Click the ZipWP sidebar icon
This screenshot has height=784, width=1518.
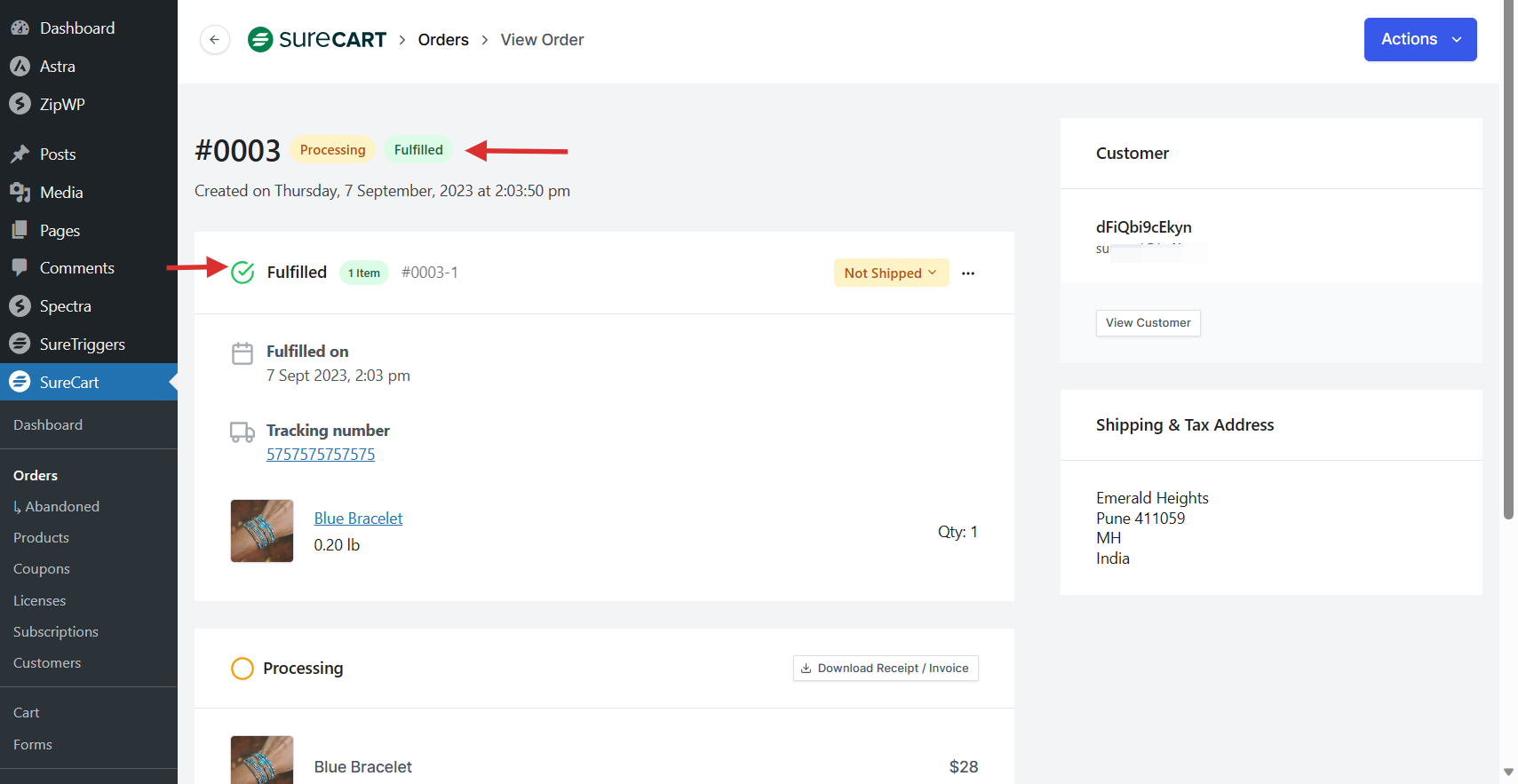point(20,105)
